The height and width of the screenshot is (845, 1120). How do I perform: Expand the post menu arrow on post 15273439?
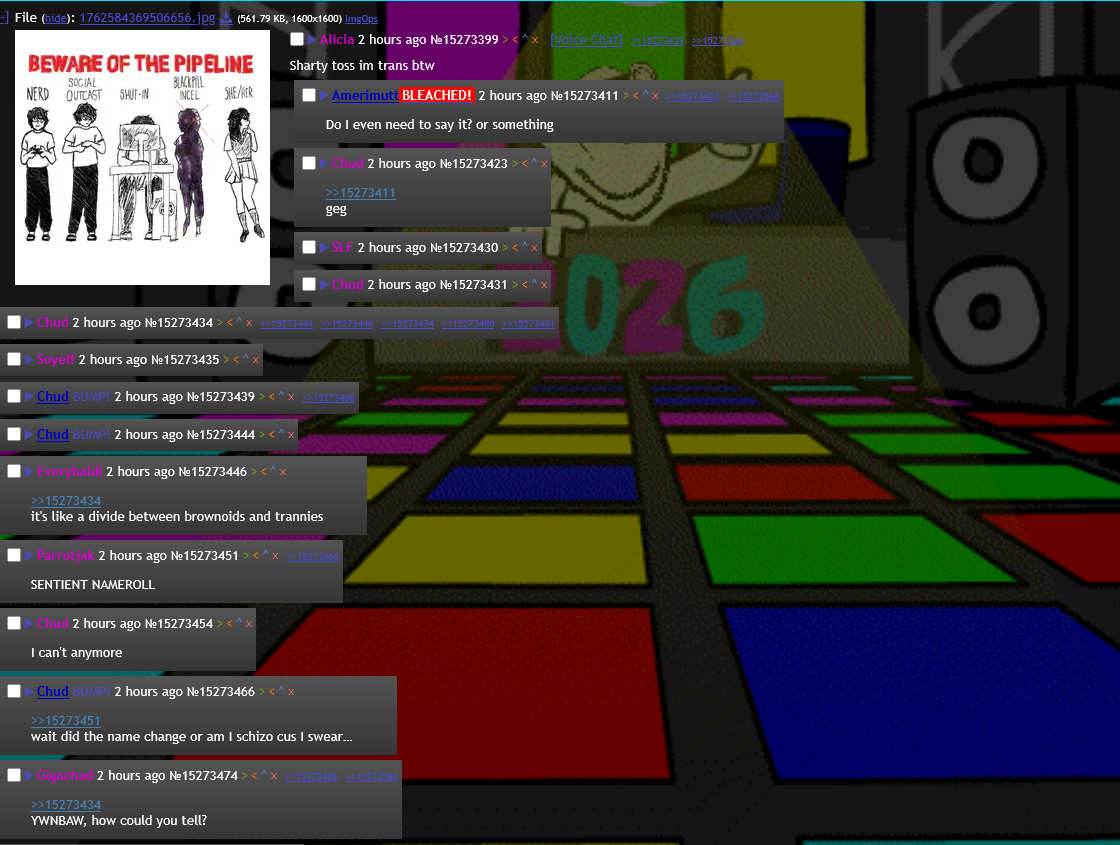tap(29, 396)
